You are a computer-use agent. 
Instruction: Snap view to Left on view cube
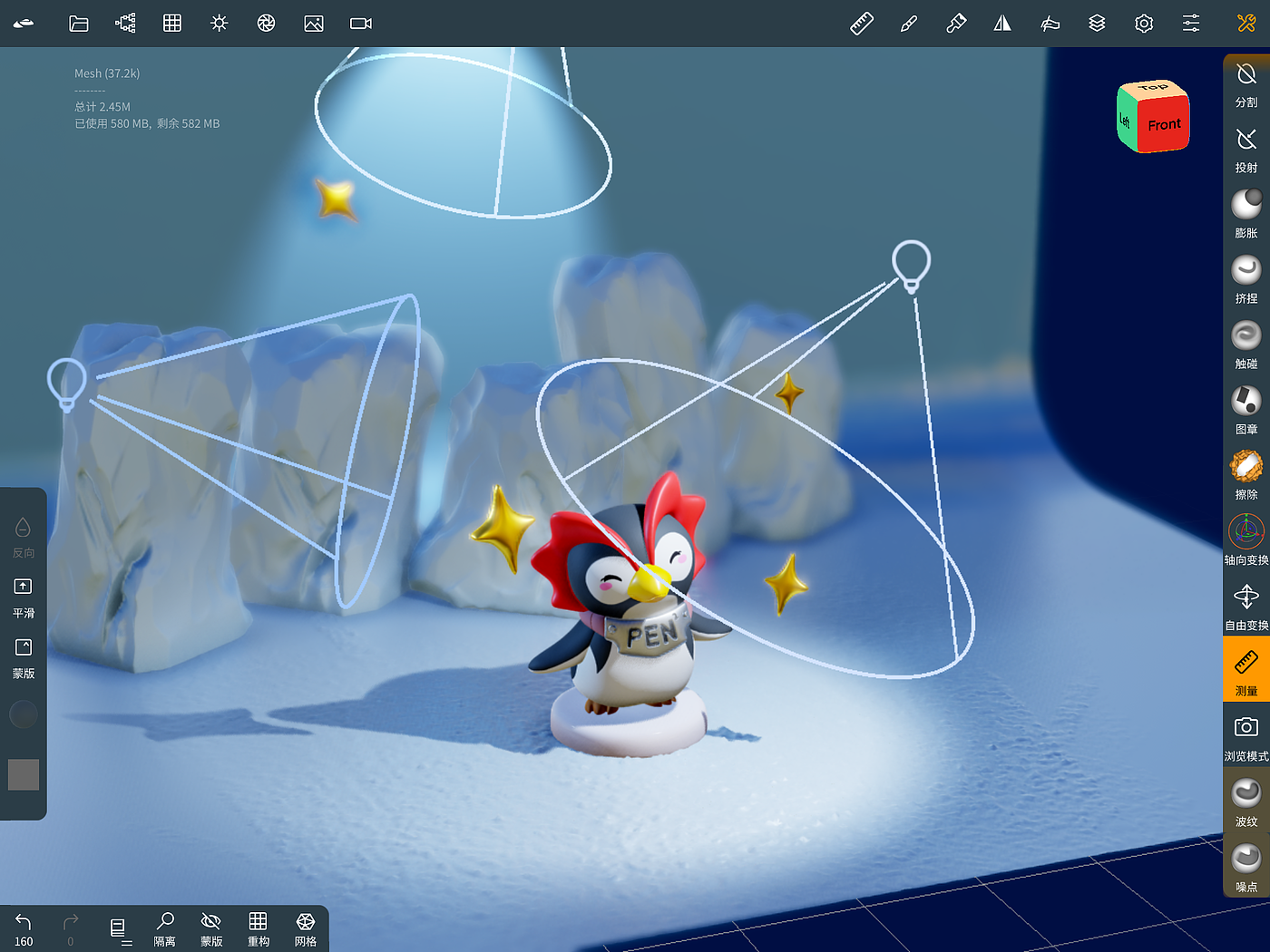click(1126, 121)
